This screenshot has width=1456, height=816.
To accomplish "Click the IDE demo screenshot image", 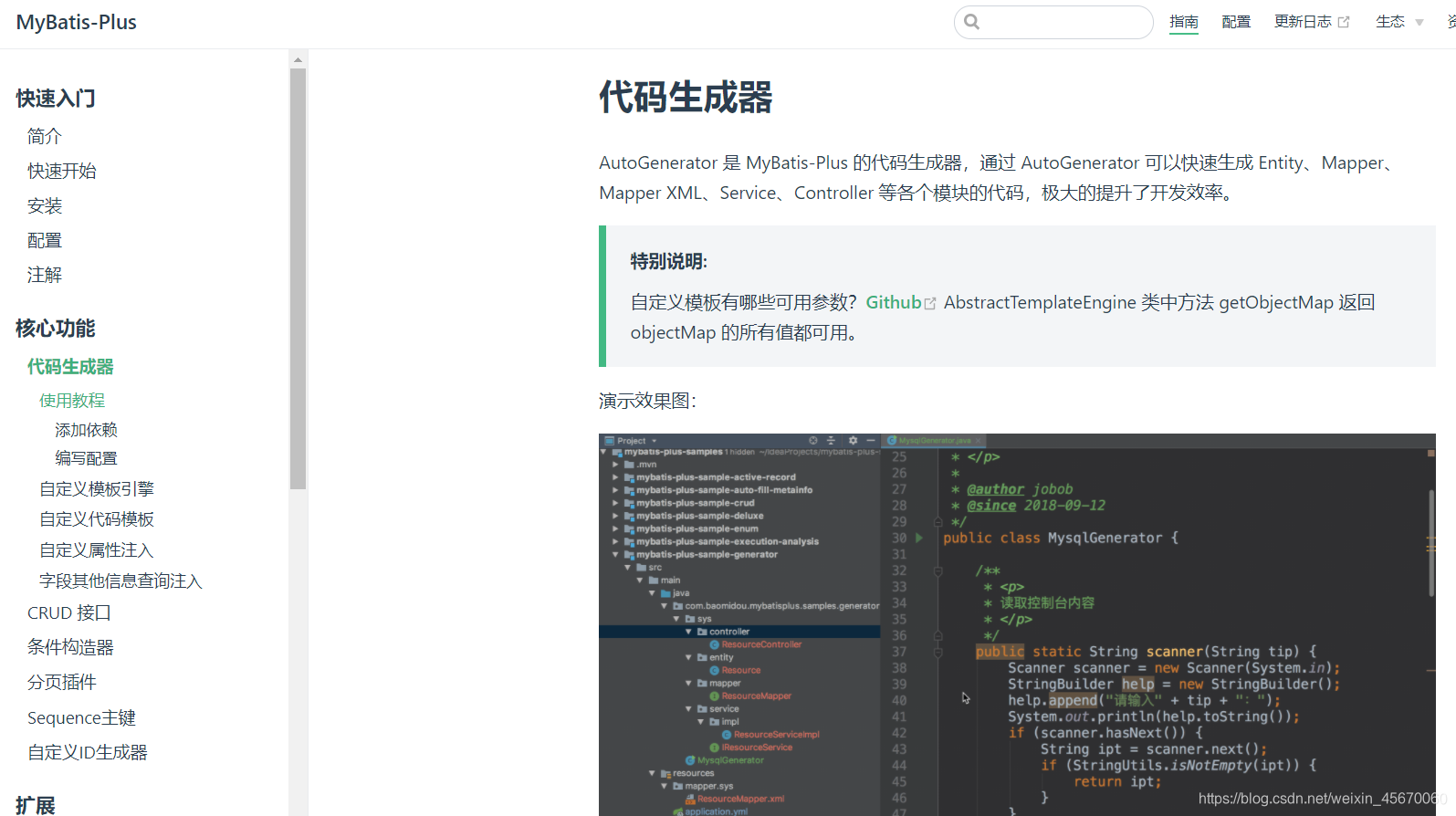I will pyautogui.click(x=1017, y=624).
